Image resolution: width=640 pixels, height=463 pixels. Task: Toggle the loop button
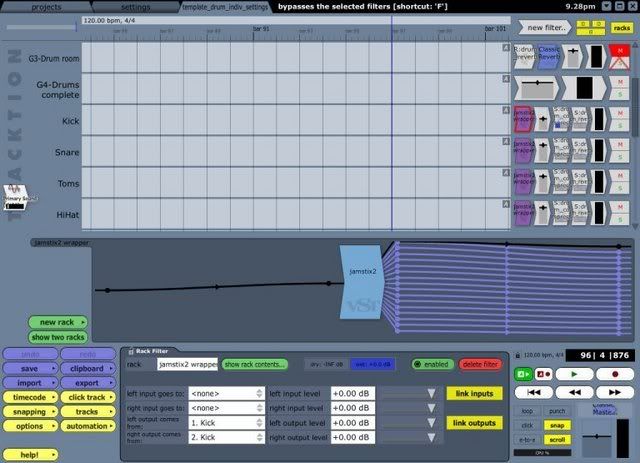tap(527, 411)
